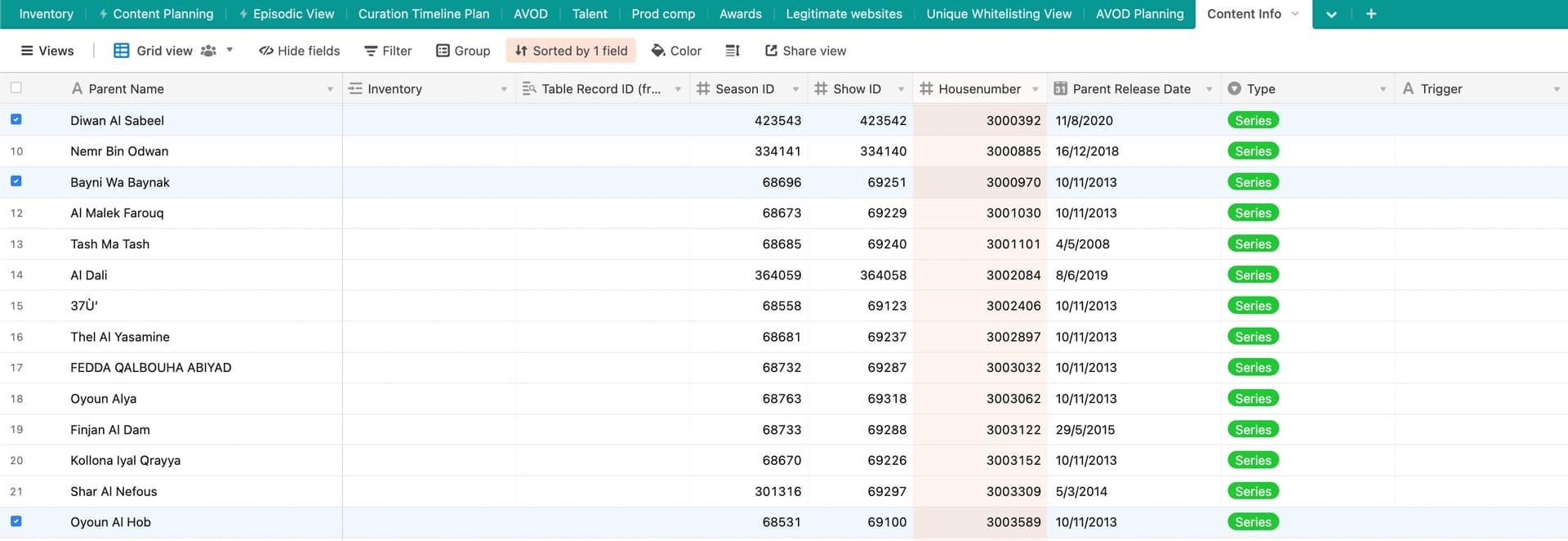The width and height of the screenshot is (1568, 541).
Task: Click the Parent Release Date calendar icon
Action: click(x=1060, y=88)
